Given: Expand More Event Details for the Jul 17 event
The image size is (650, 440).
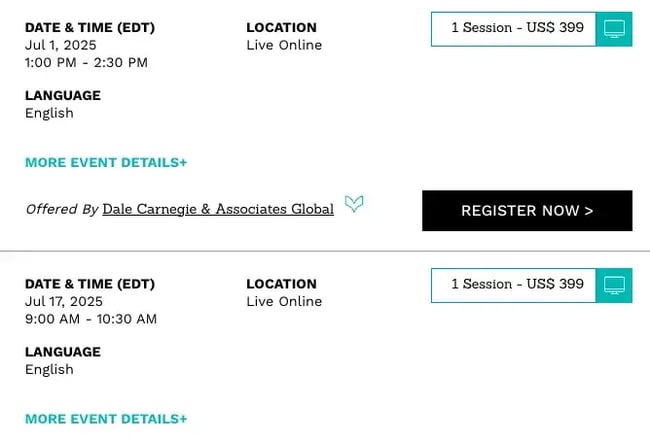Looking at the screenshot, I should pyautogui.click(x=106, y=419).
